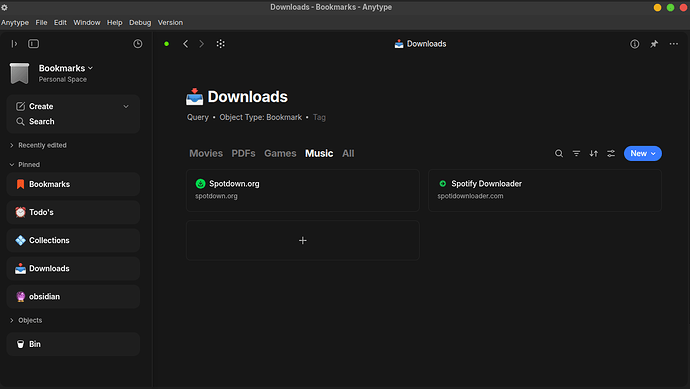
Task: Open the Spotdown.org bookmark card
Action: click(x=303, y=191)
